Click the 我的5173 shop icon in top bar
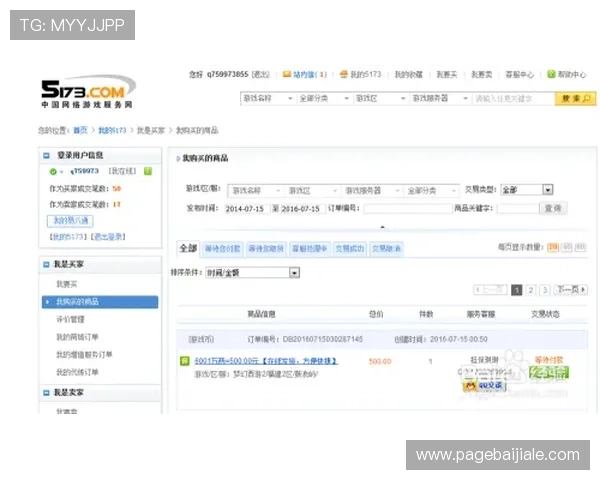This screenshot has height=480, width=600. pyautogui.click(x=344, y=74)
